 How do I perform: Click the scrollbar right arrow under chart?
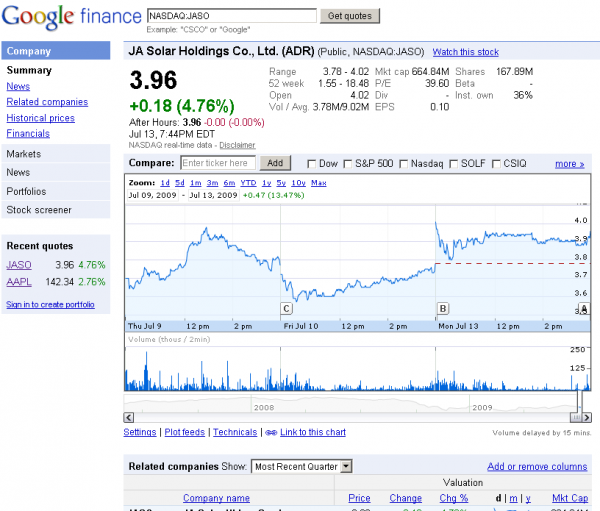point(587,417)
